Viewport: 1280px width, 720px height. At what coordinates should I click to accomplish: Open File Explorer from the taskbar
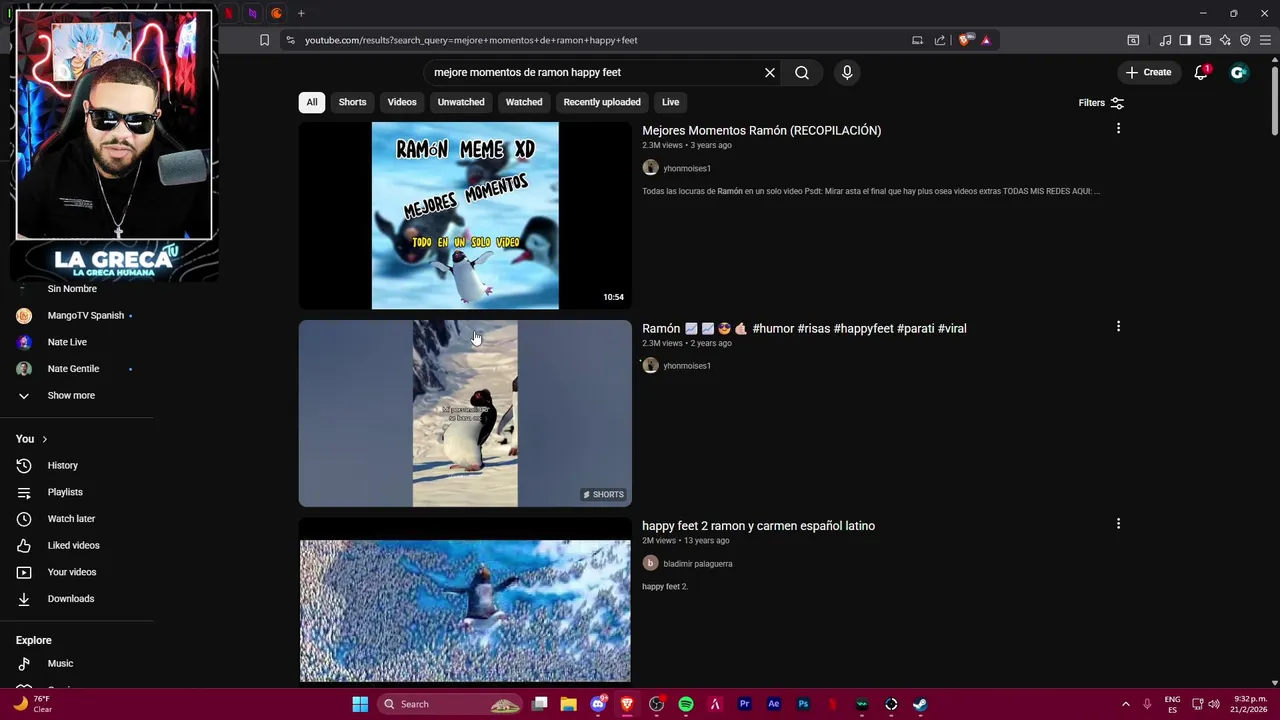pyautogui.click(x=568, y=704)
